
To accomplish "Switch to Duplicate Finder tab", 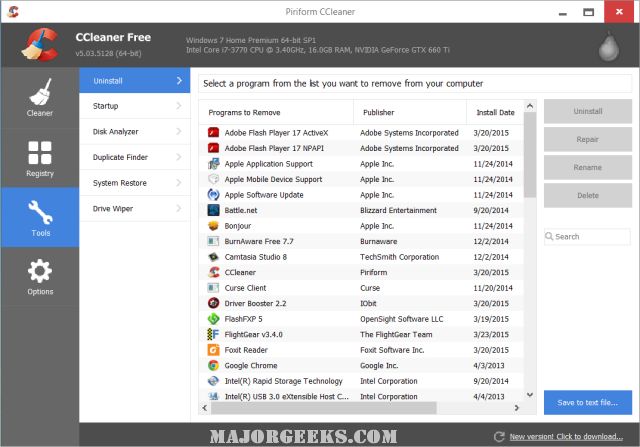I will (x=135, y=157).
